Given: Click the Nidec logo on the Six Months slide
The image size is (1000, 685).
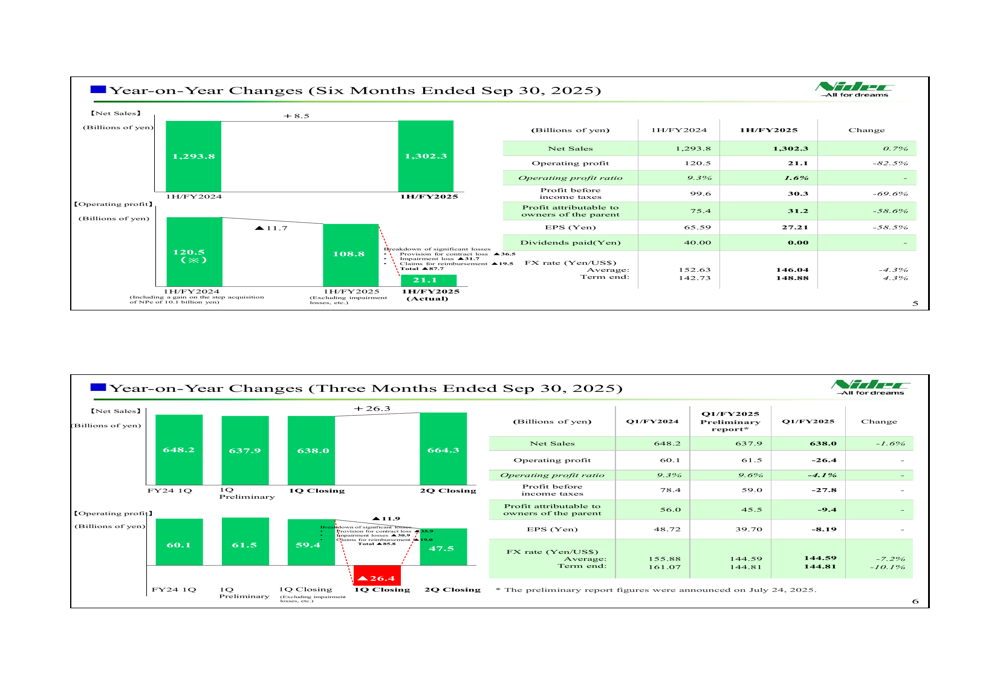Looking at the screenshot, I should point(855,90).
